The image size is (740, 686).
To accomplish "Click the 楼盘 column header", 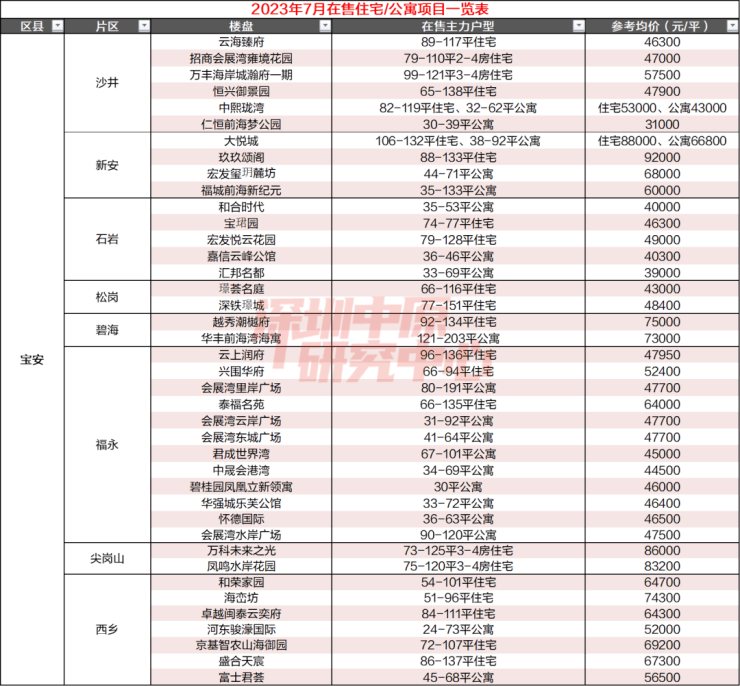I will [x=241, y=26].
